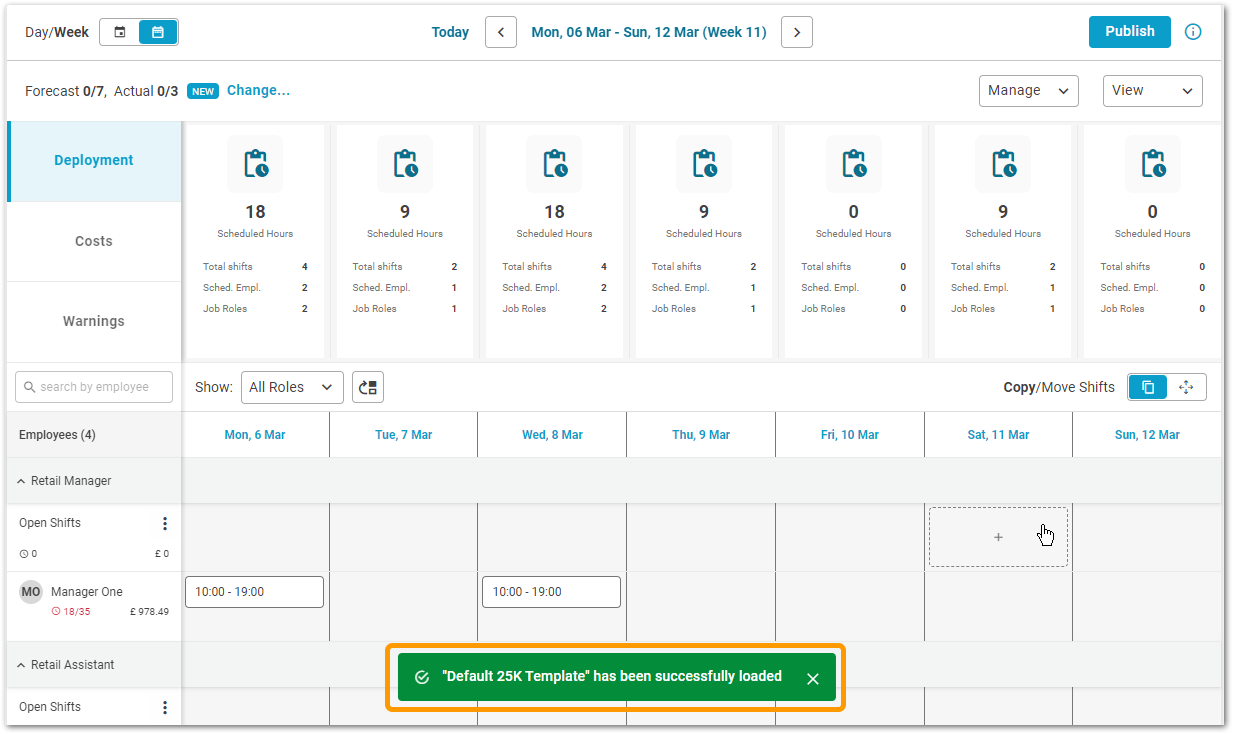Switch to the Warnings tab
The image size is (1233, 734).
pyautogui.click(x=94, y=321)
